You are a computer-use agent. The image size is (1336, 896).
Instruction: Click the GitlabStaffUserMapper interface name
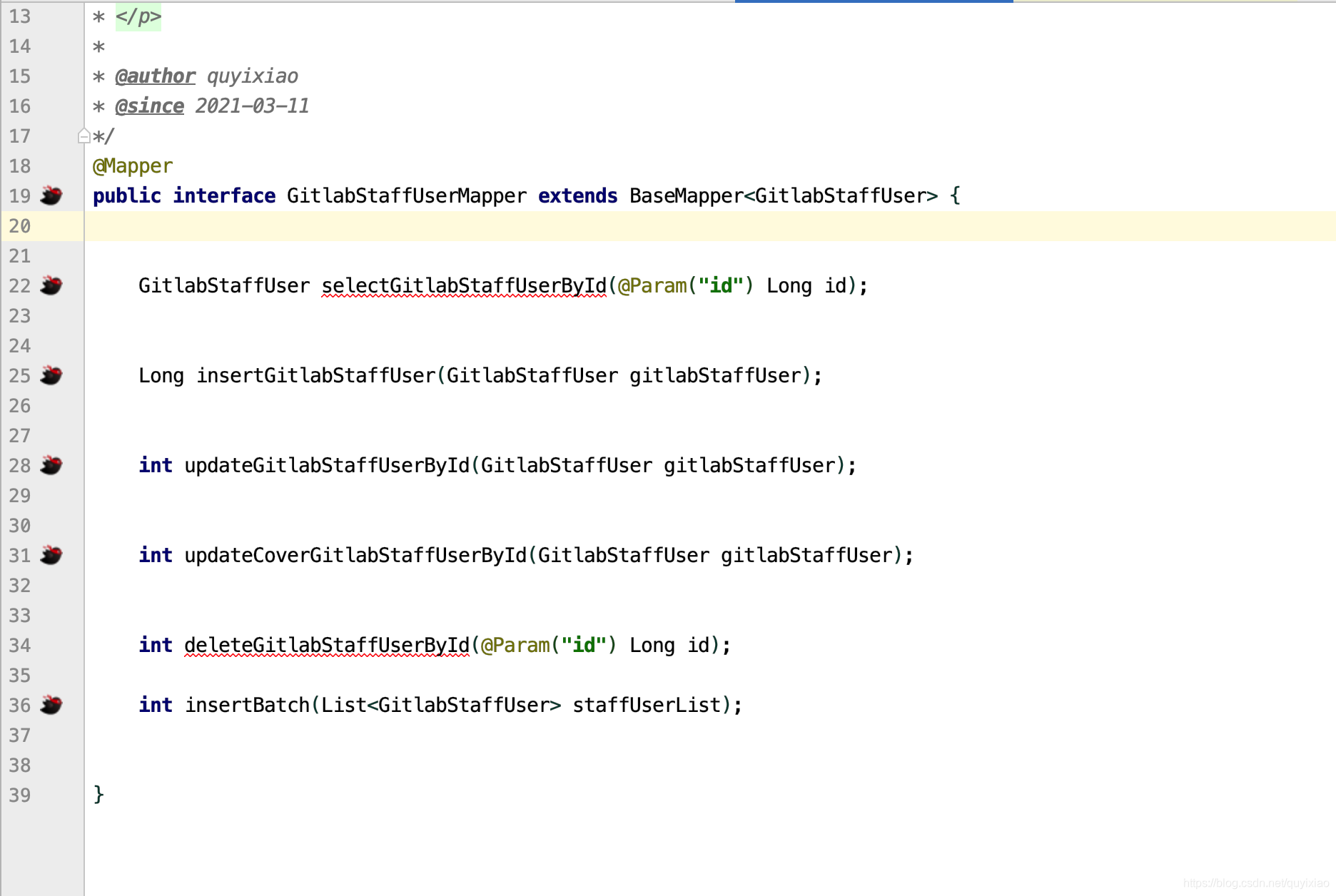tap(407, 195)
